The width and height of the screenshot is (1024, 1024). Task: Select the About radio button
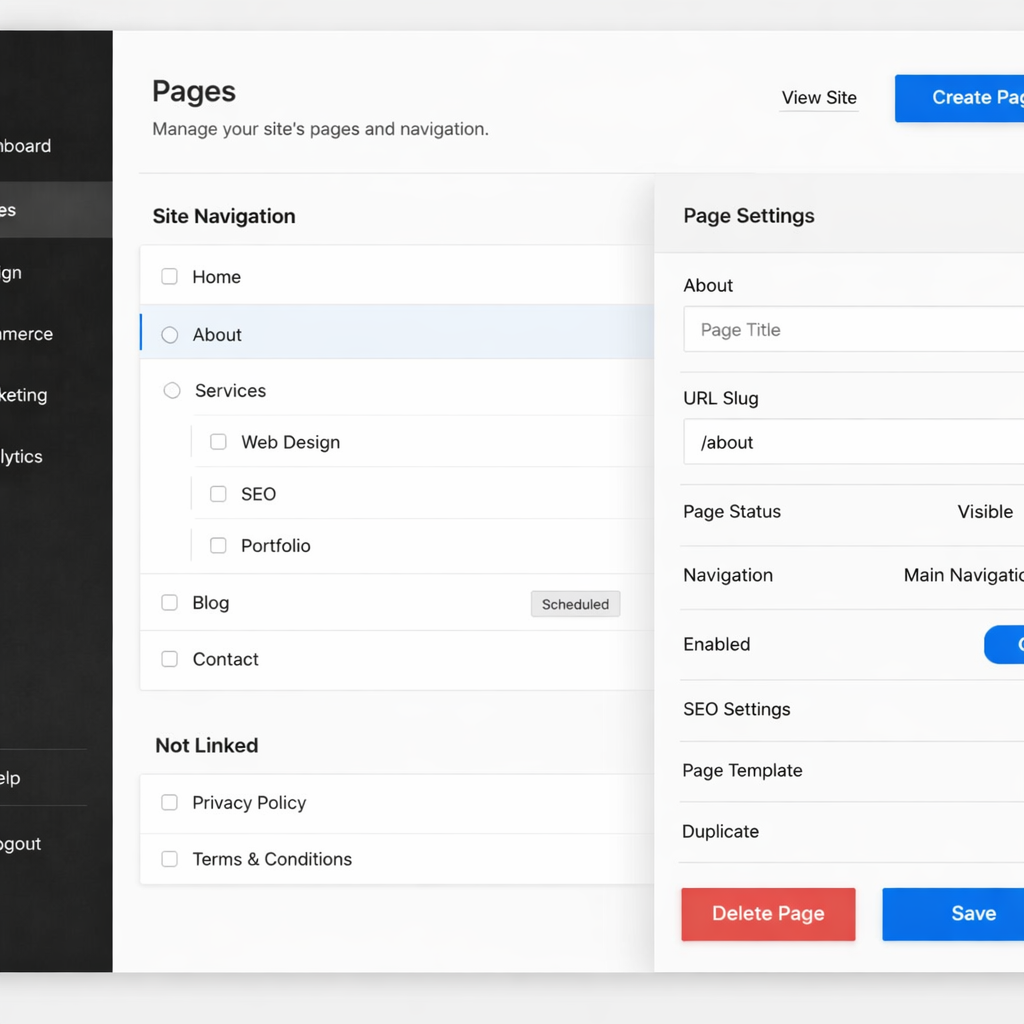coord(170,335)
